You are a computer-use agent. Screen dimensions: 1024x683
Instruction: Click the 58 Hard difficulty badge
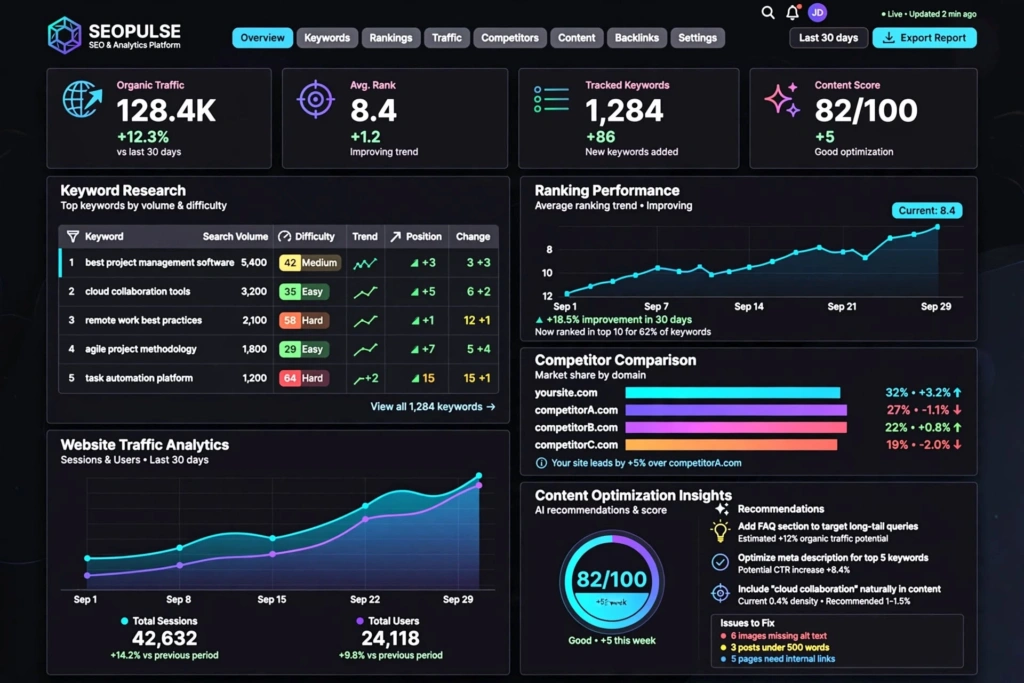[x=304, y=321]
